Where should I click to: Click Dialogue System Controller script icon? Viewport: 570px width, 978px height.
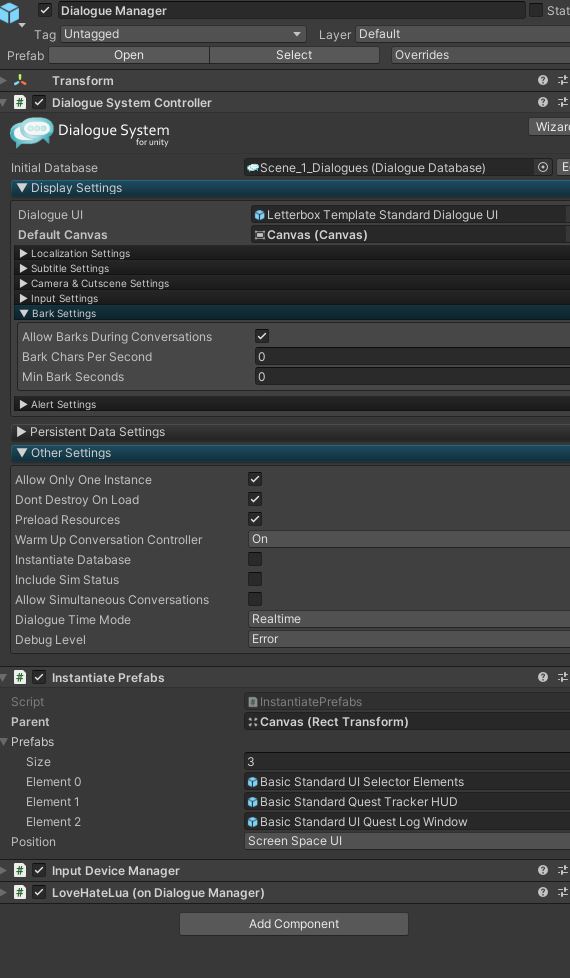tap(20, 102)
